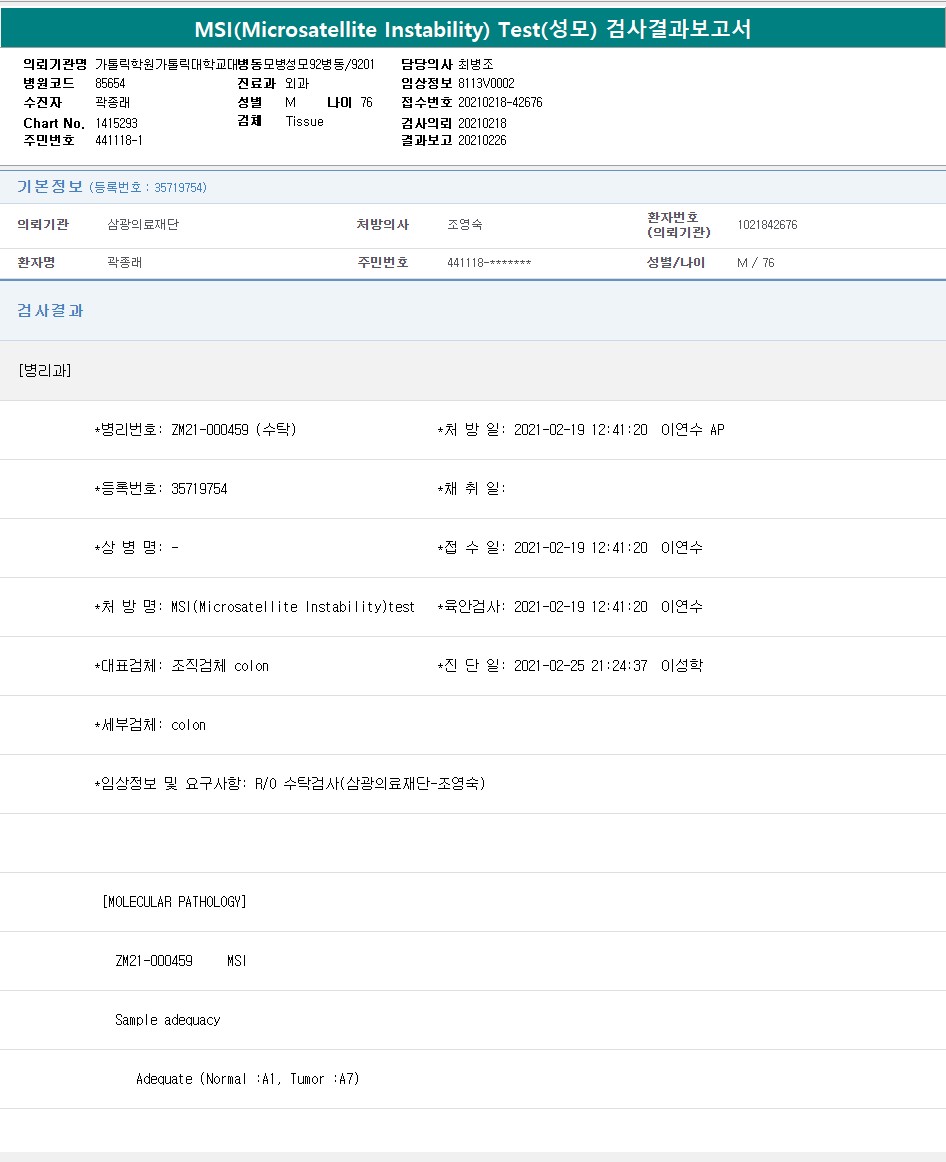Click the 임상정보 및 요구사항 line
The width and height of the screenshot is (946, 1162).
[290, 784]
